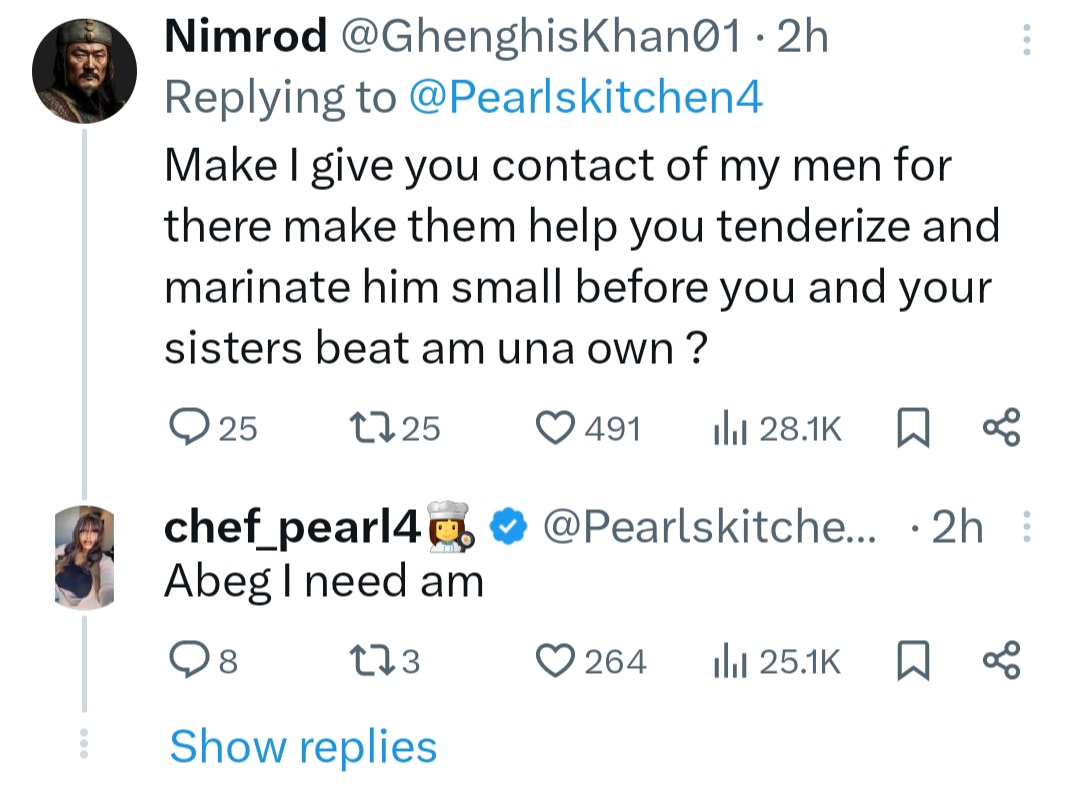Screen dimensions: 1080x793
Task: Expand thread with Show replies
Action: click(x=303, y=747)
